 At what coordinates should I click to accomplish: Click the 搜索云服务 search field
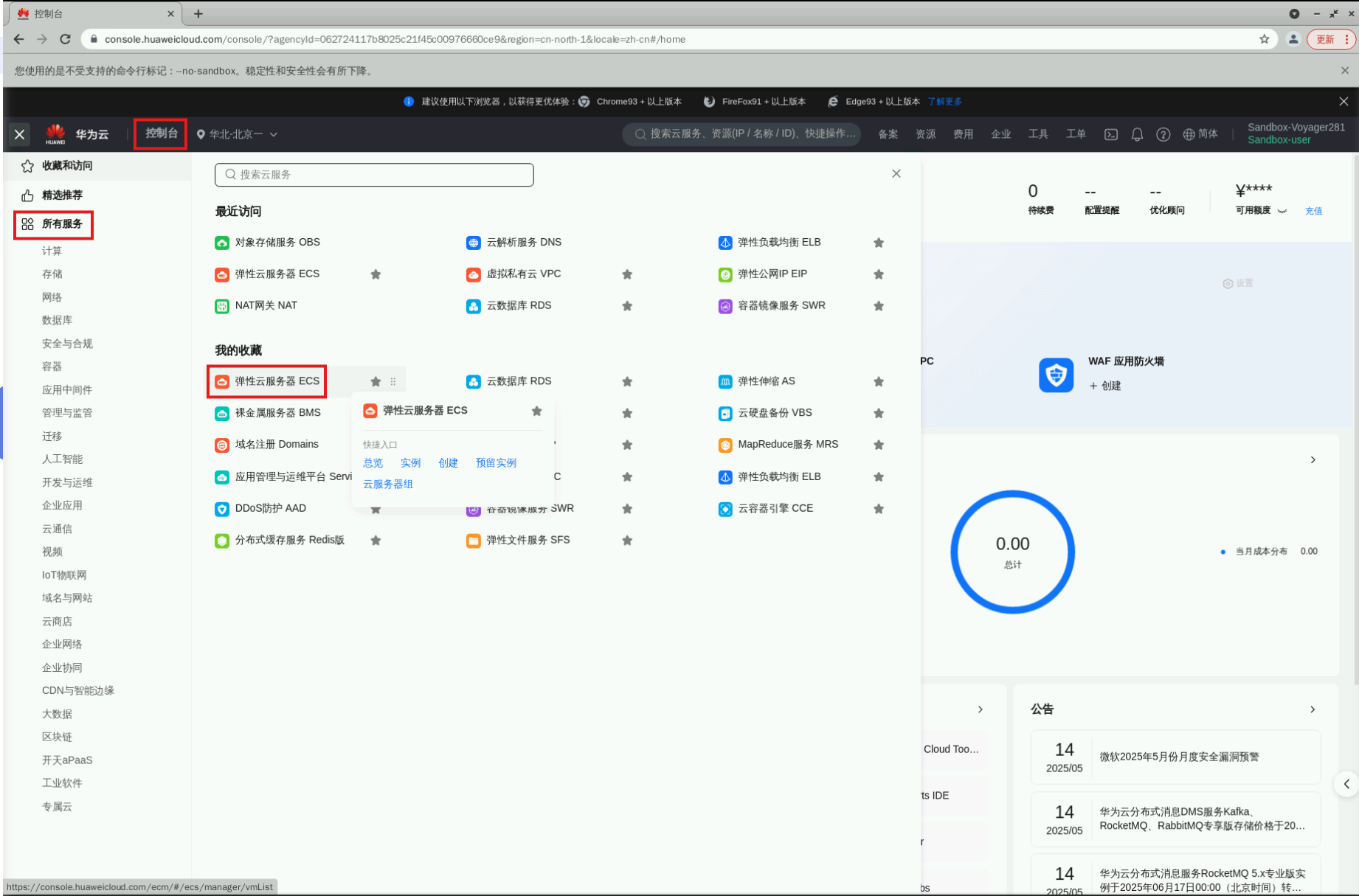pyautogui.click(x=374, y=175)
